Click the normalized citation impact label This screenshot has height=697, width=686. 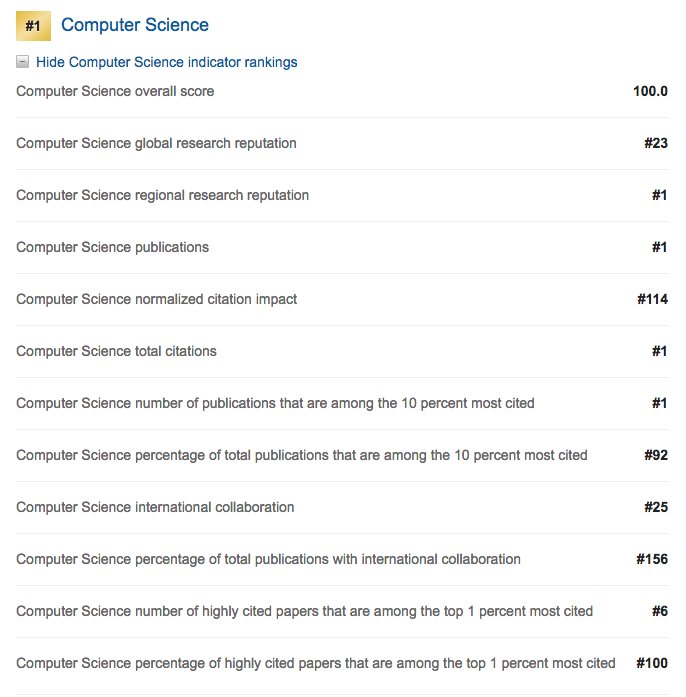[x=156, y=299]
